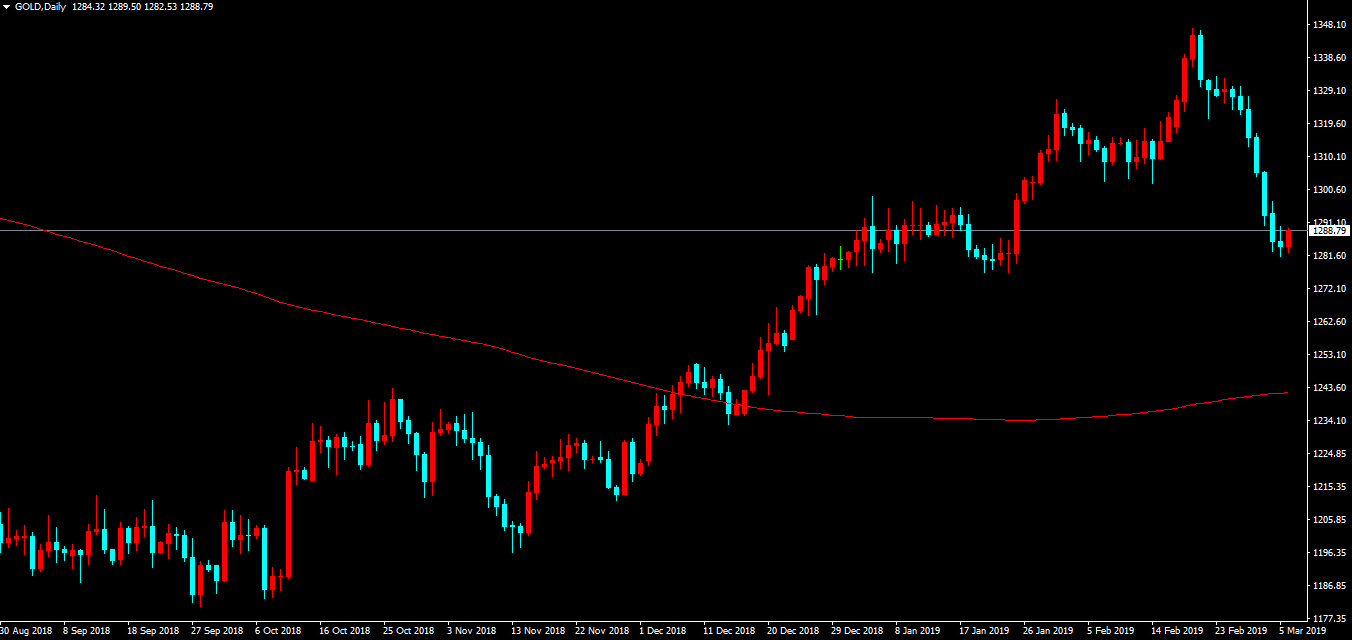Click the 3 Nov 2018 date label

471,631
